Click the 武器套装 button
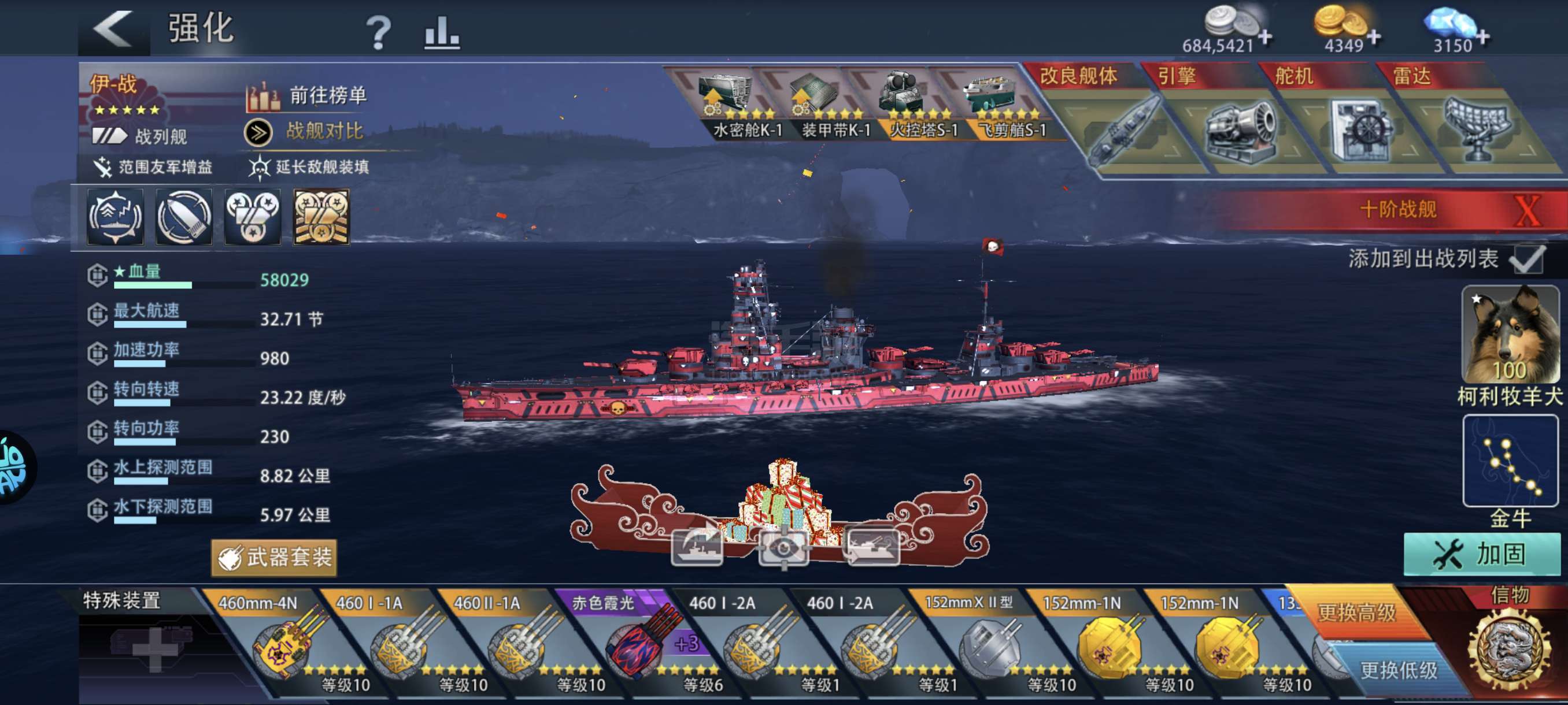 point(274,557)
